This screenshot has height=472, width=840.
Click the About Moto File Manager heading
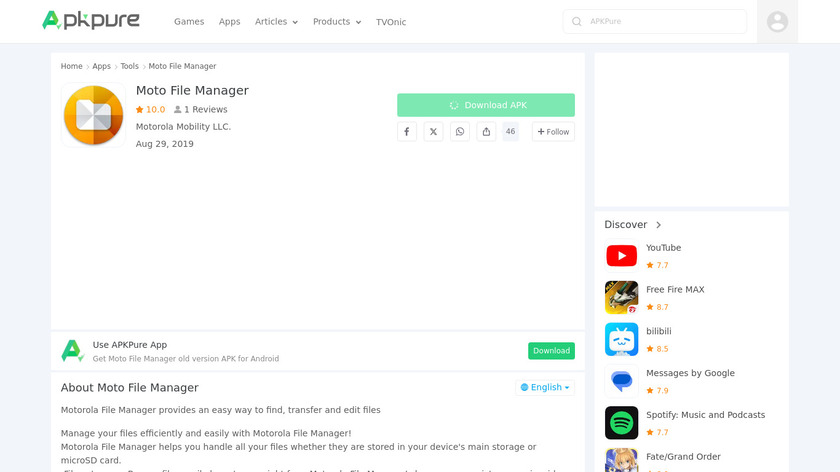[x=130, y=388]
